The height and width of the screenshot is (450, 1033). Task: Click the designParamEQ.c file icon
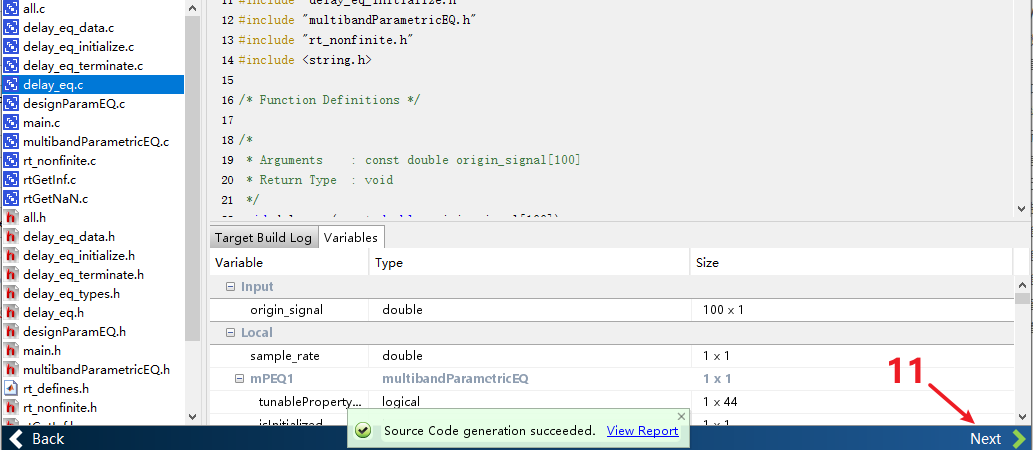click(11, 103)
